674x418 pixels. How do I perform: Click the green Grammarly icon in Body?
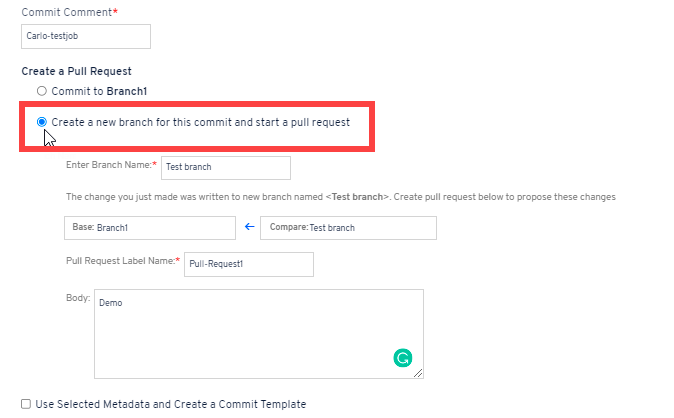coord(403,357)
